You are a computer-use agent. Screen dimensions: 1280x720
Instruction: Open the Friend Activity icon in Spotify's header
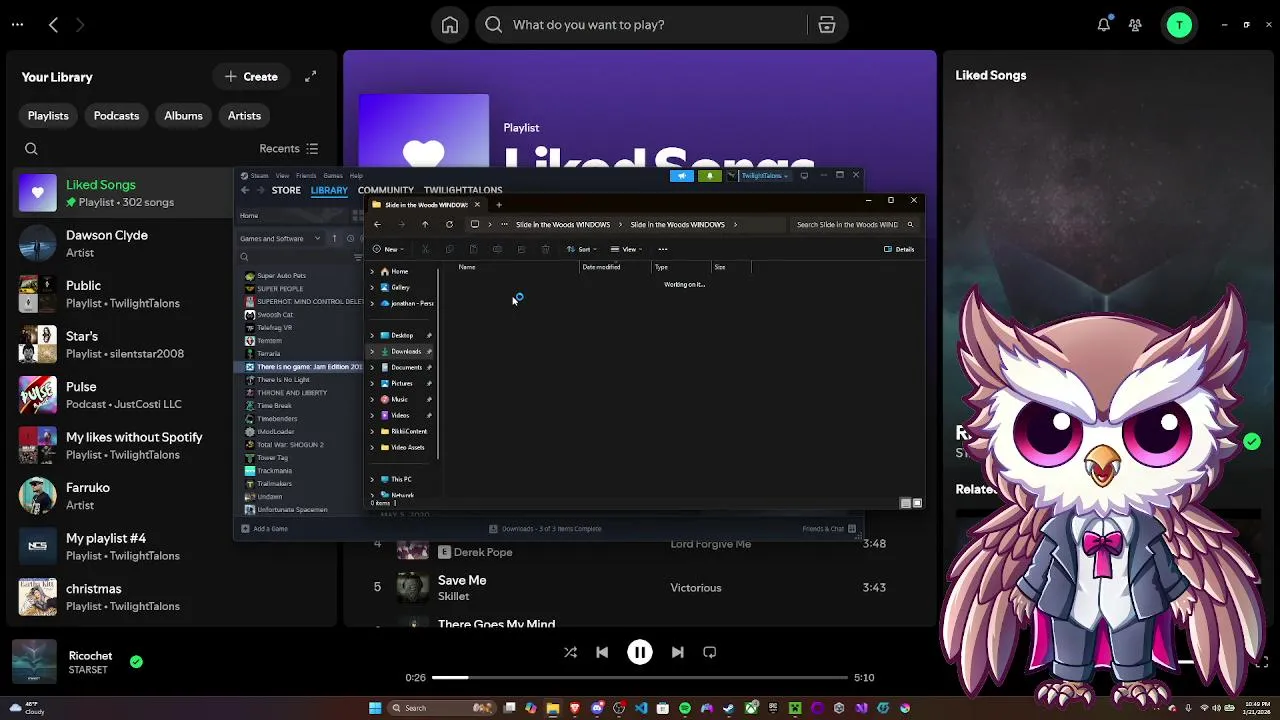[1135, 25]
